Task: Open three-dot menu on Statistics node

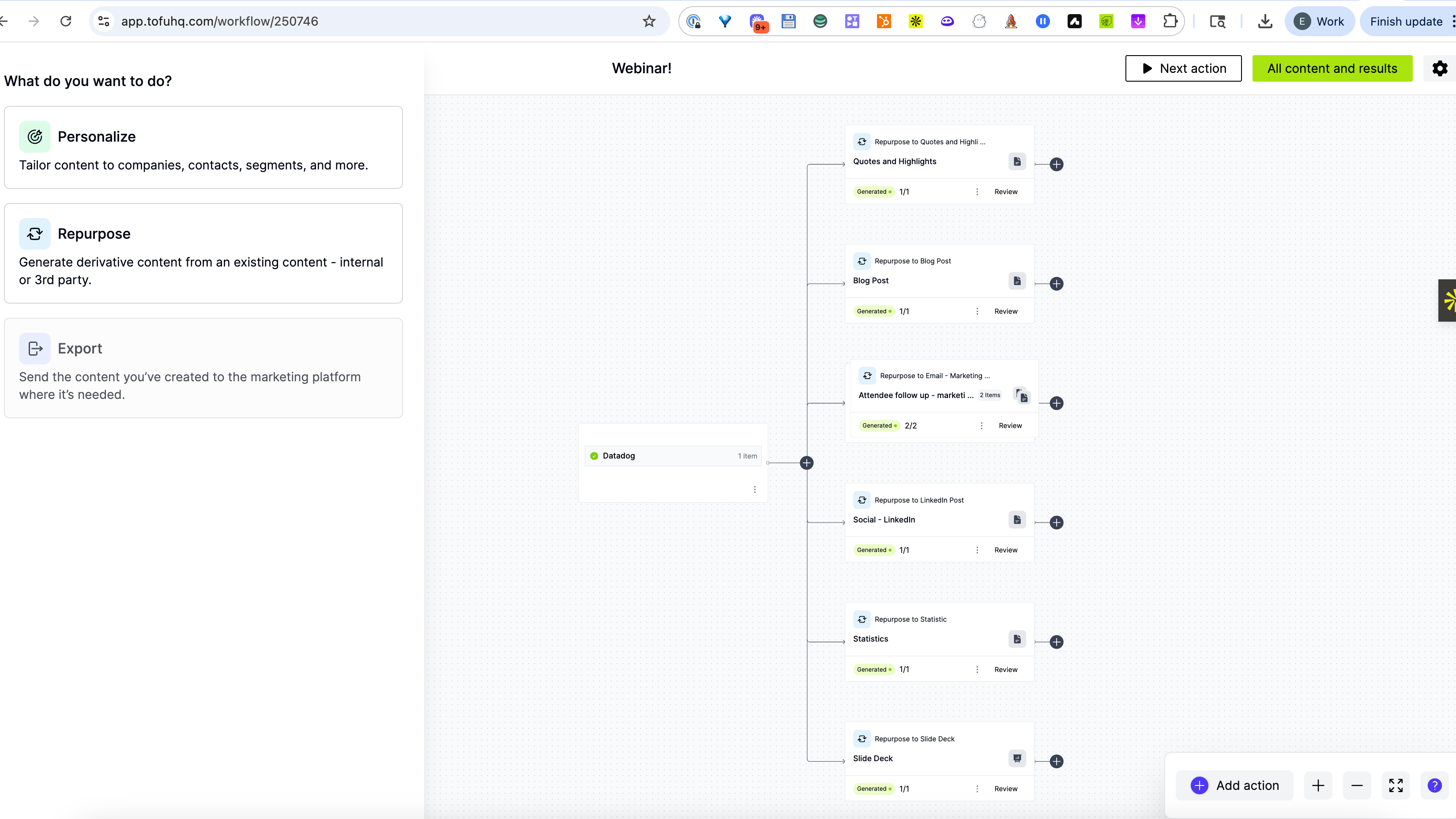Action: (977, 669)
